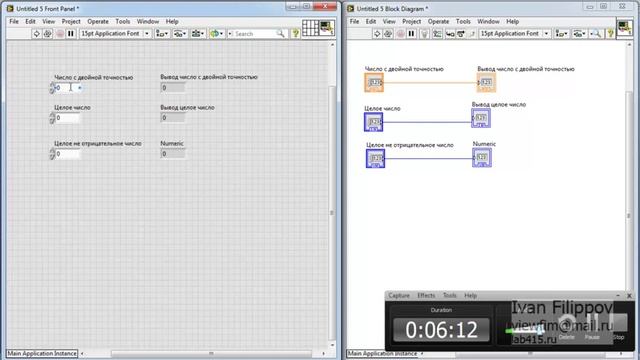640x360 pixels.
Task: Click Context Help icon in Block Diagram toolbar
Action: 610,33
